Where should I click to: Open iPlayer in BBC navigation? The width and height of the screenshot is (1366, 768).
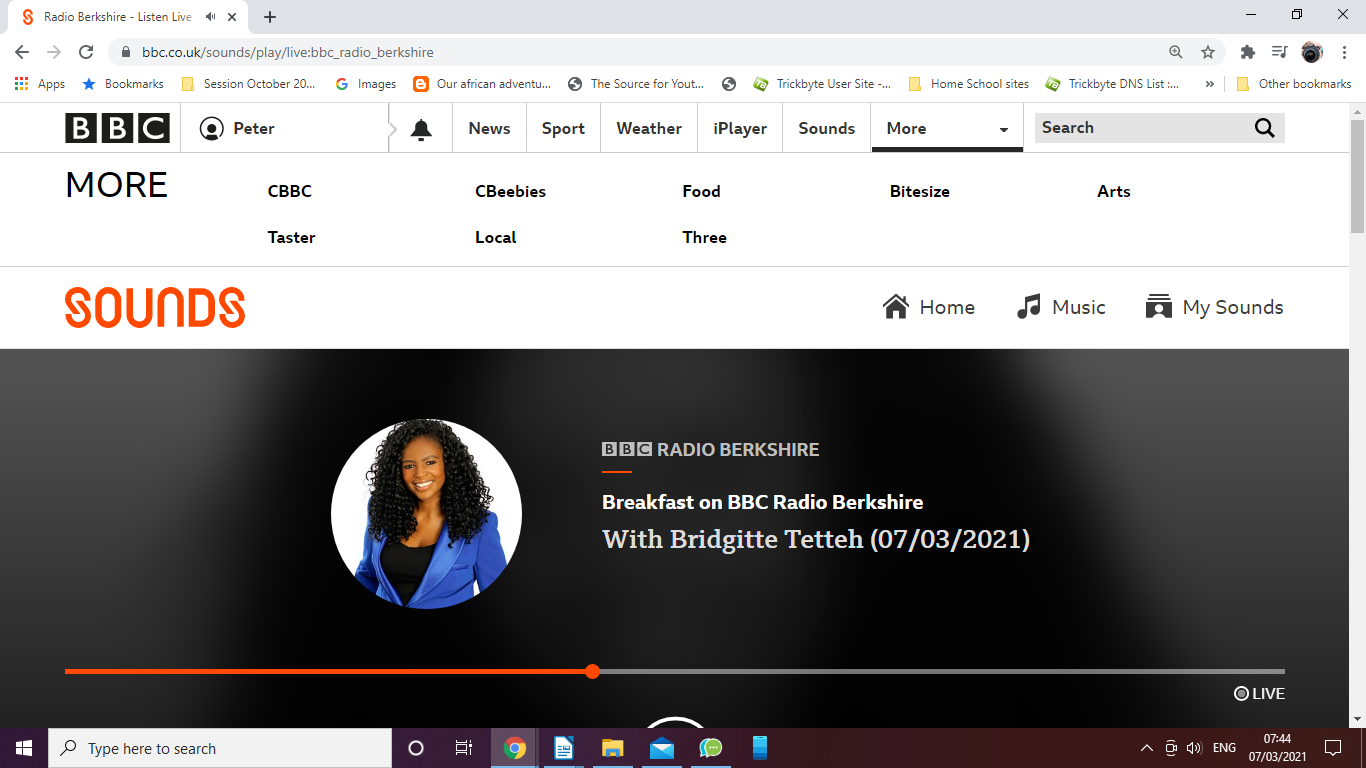[x=740, y=128]
